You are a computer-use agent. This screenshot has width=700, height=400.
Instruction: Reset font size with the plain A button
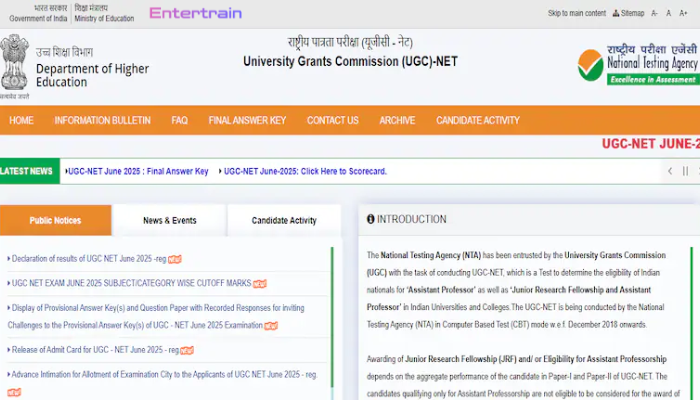click(668, 13)
